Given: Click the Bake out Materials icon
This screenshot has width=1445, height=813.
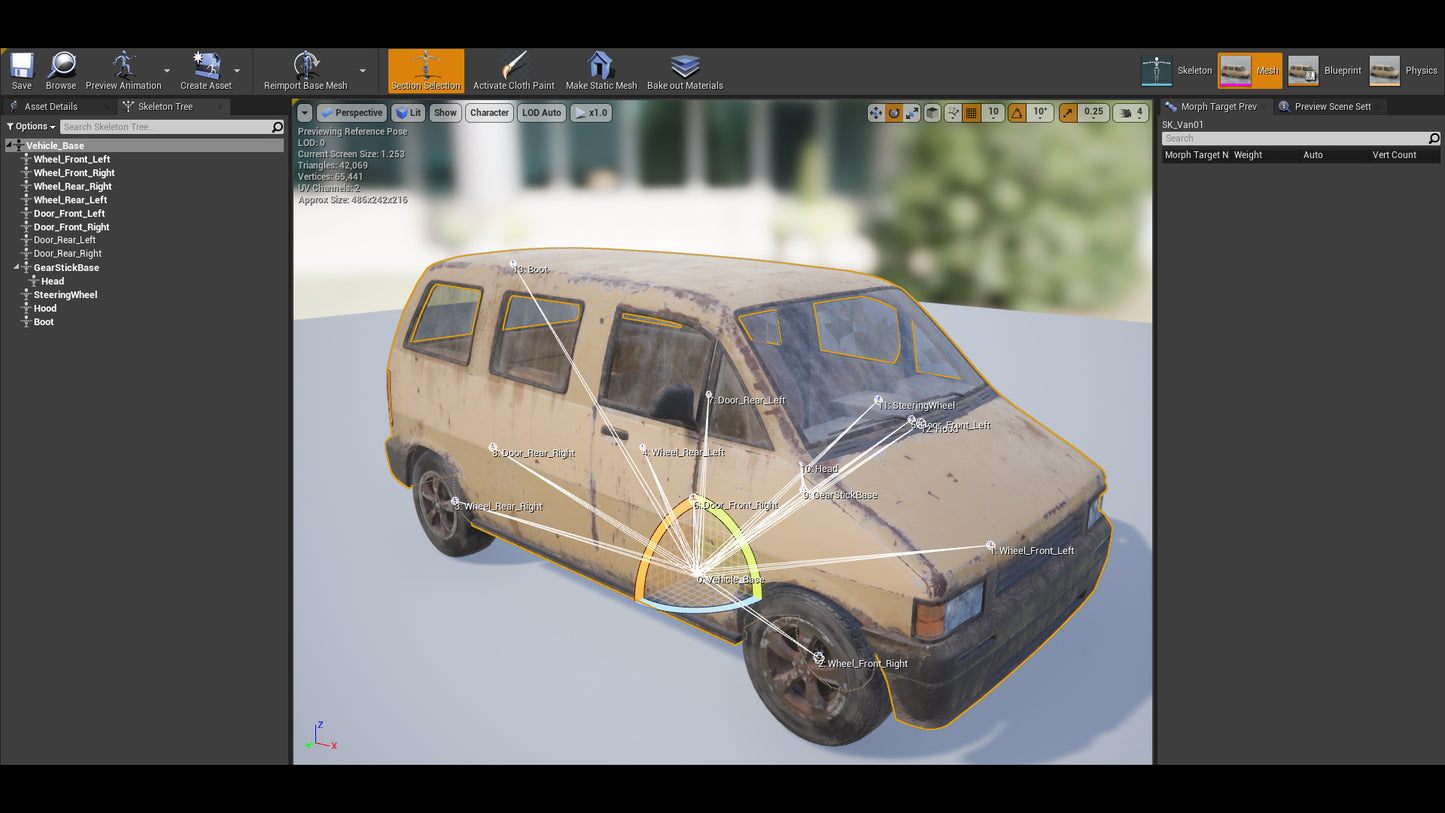Looking at the screenshot, I should pos(685,67).
